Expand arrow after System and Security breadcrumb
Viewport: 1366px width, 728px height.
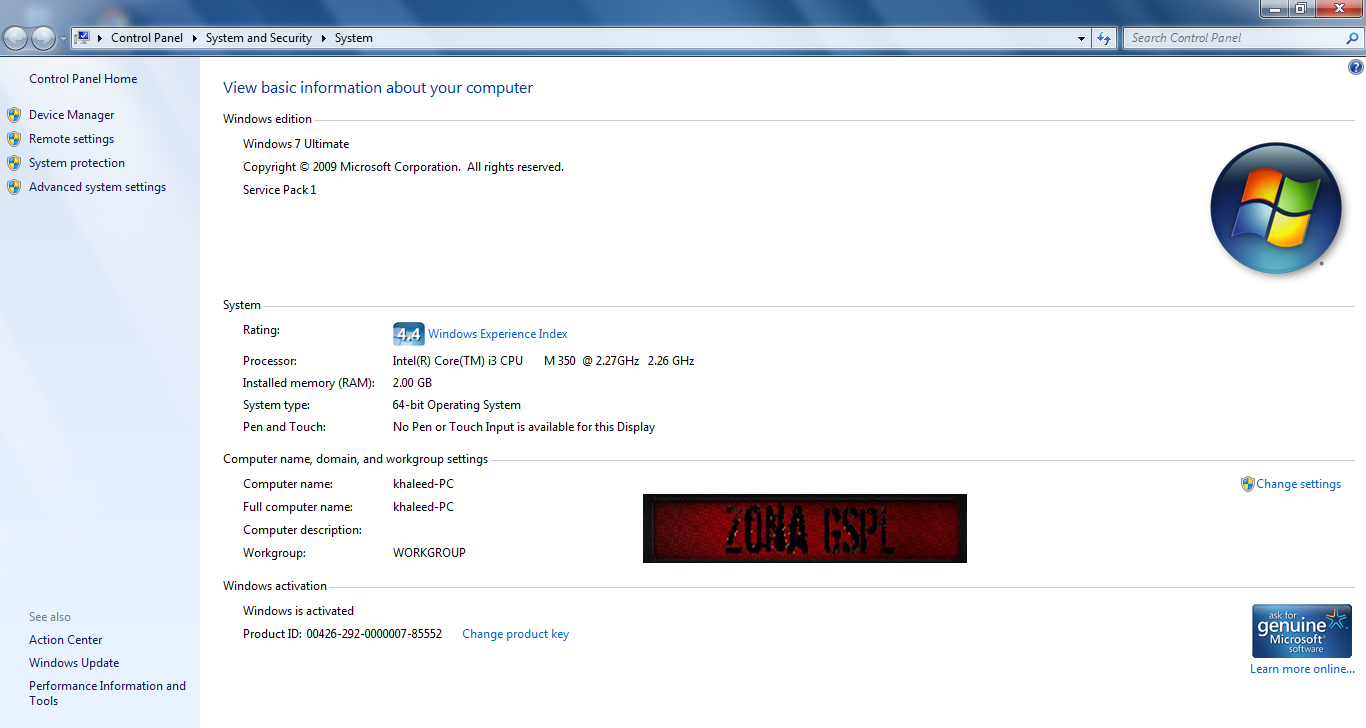[x=324, y=38]
